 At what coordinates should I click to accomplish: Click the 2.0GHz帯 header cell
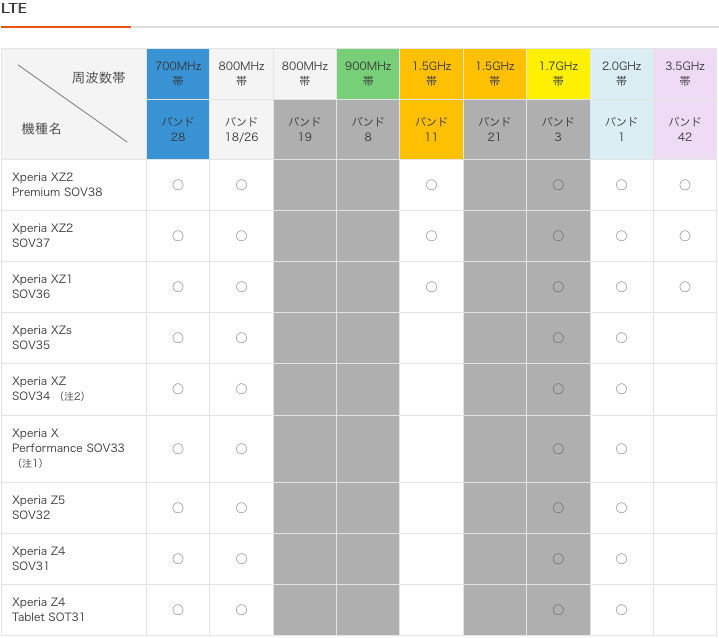click(x=621, y=74)
